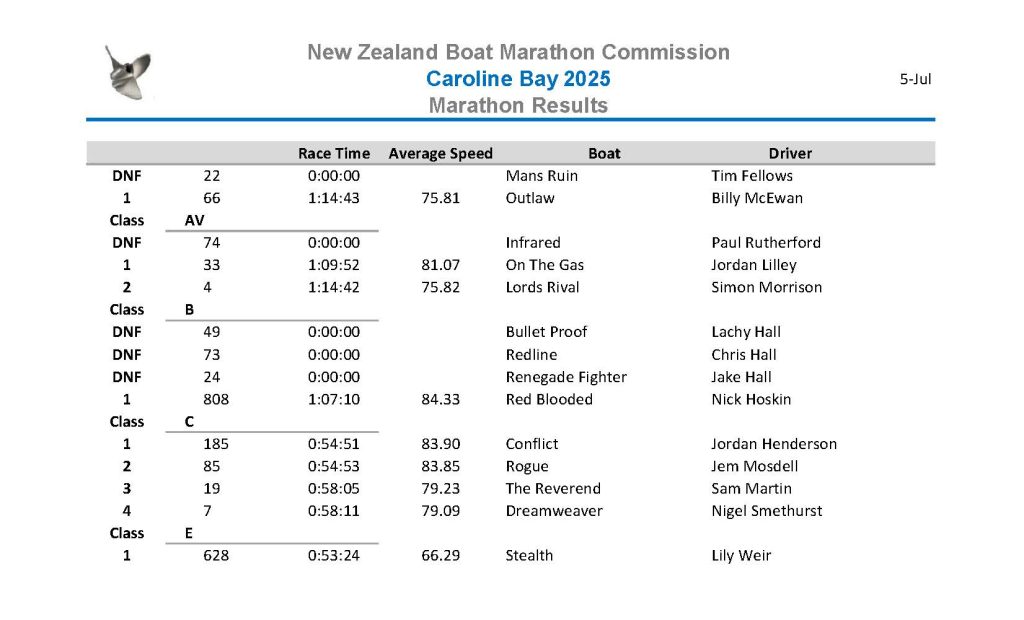Image resolution: width=1024 pixels, height=620 pixels.
Task: Click the Class AV section heading
Action: 157,220
